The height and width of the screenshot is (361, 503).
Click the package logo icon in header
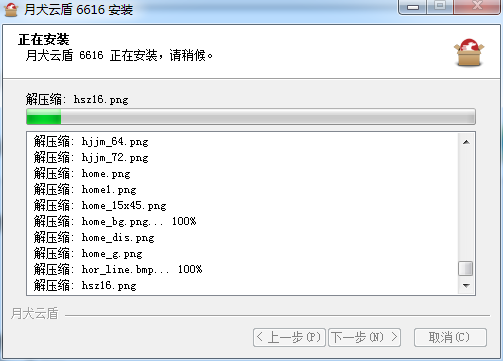click(469, 52)
